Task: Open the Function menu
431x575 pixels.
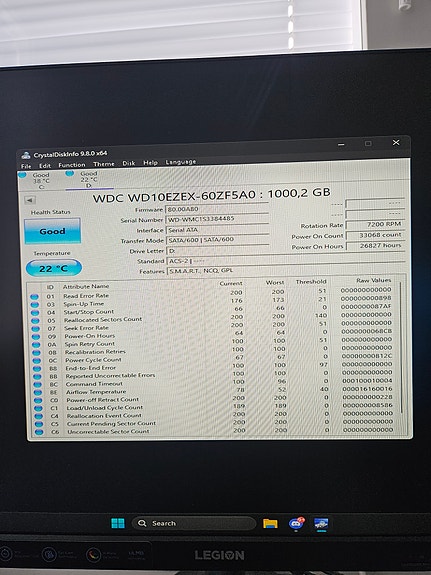Action: coord(72,165)
